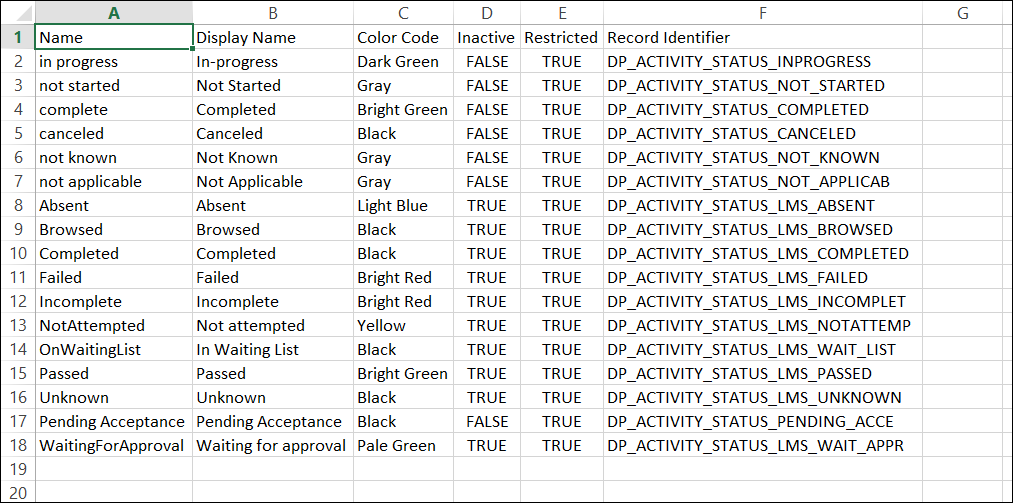This screenshot has width=1013, height=503.
Task: Click the Record Identifier header cell
Action: (763, 37)
